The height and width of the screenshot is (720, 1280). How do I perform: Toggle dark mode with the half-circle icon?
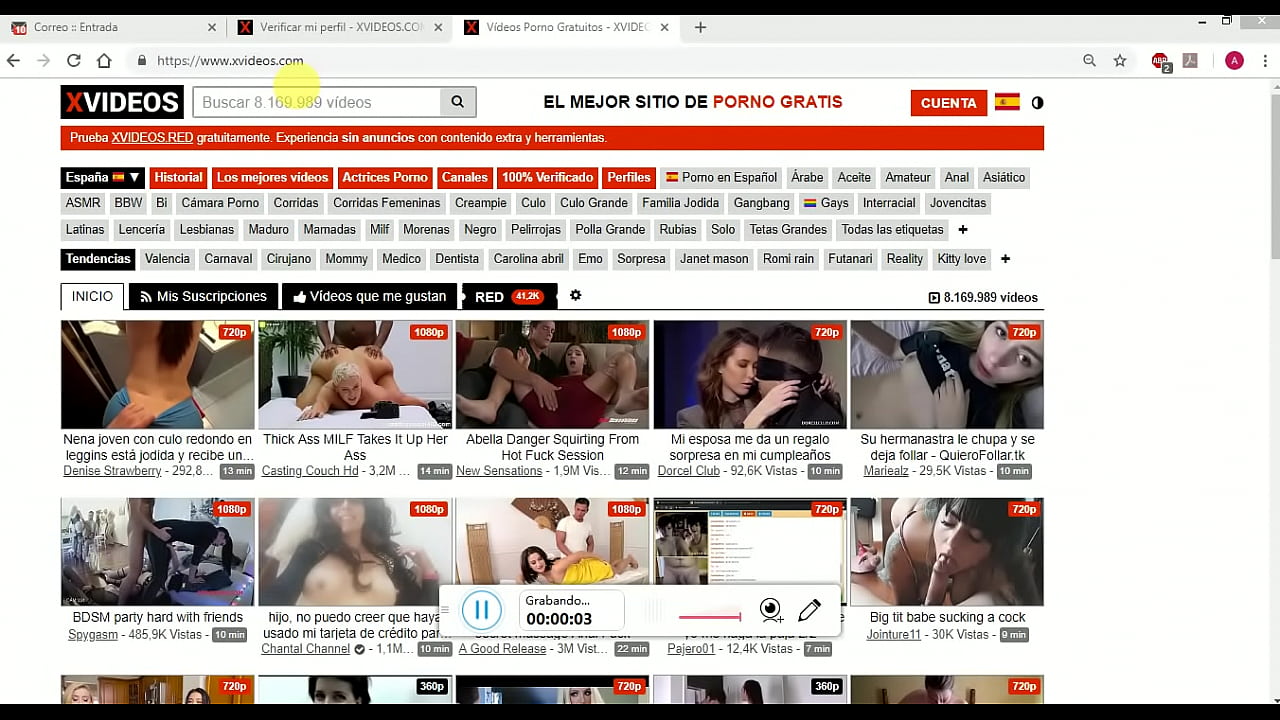click(x=1037, y=102)
